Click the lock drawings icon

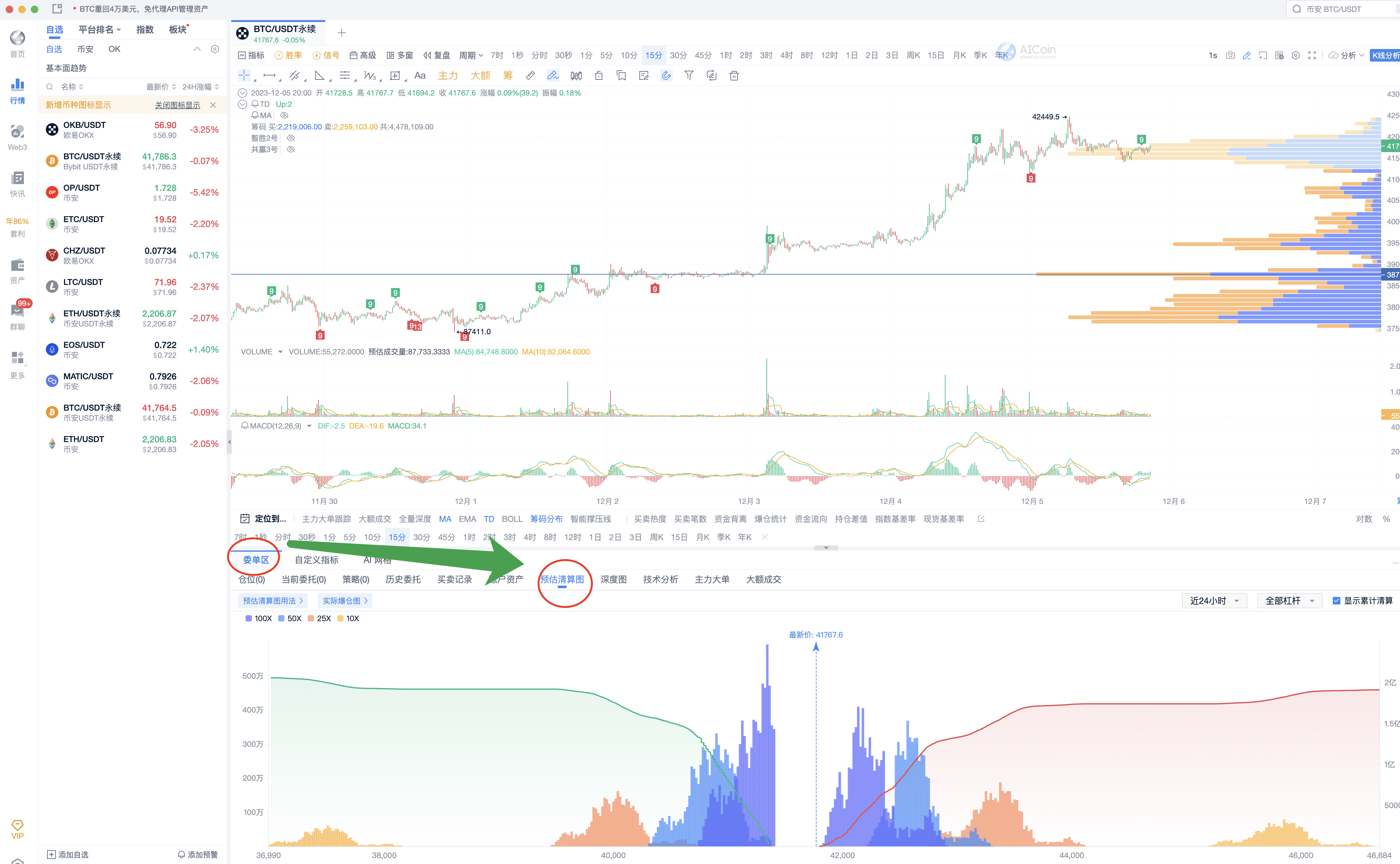click(599, 75)
